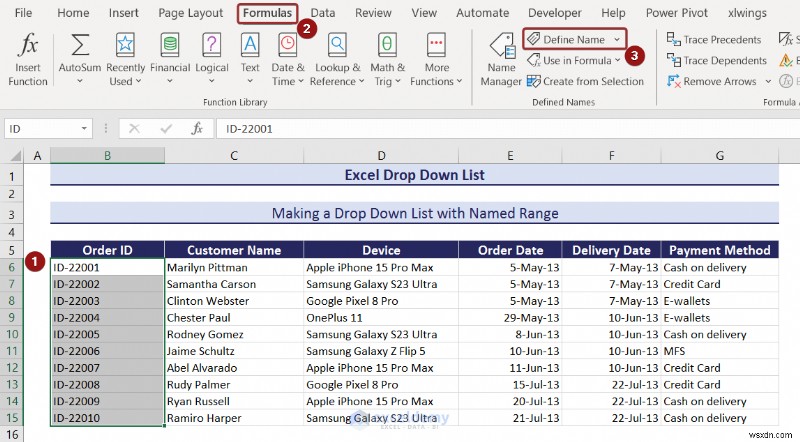The image size is (800, 442).
Task: Expand the Define Name dropdown arrow
Action: pyautogui.click(x=617, y=39)
